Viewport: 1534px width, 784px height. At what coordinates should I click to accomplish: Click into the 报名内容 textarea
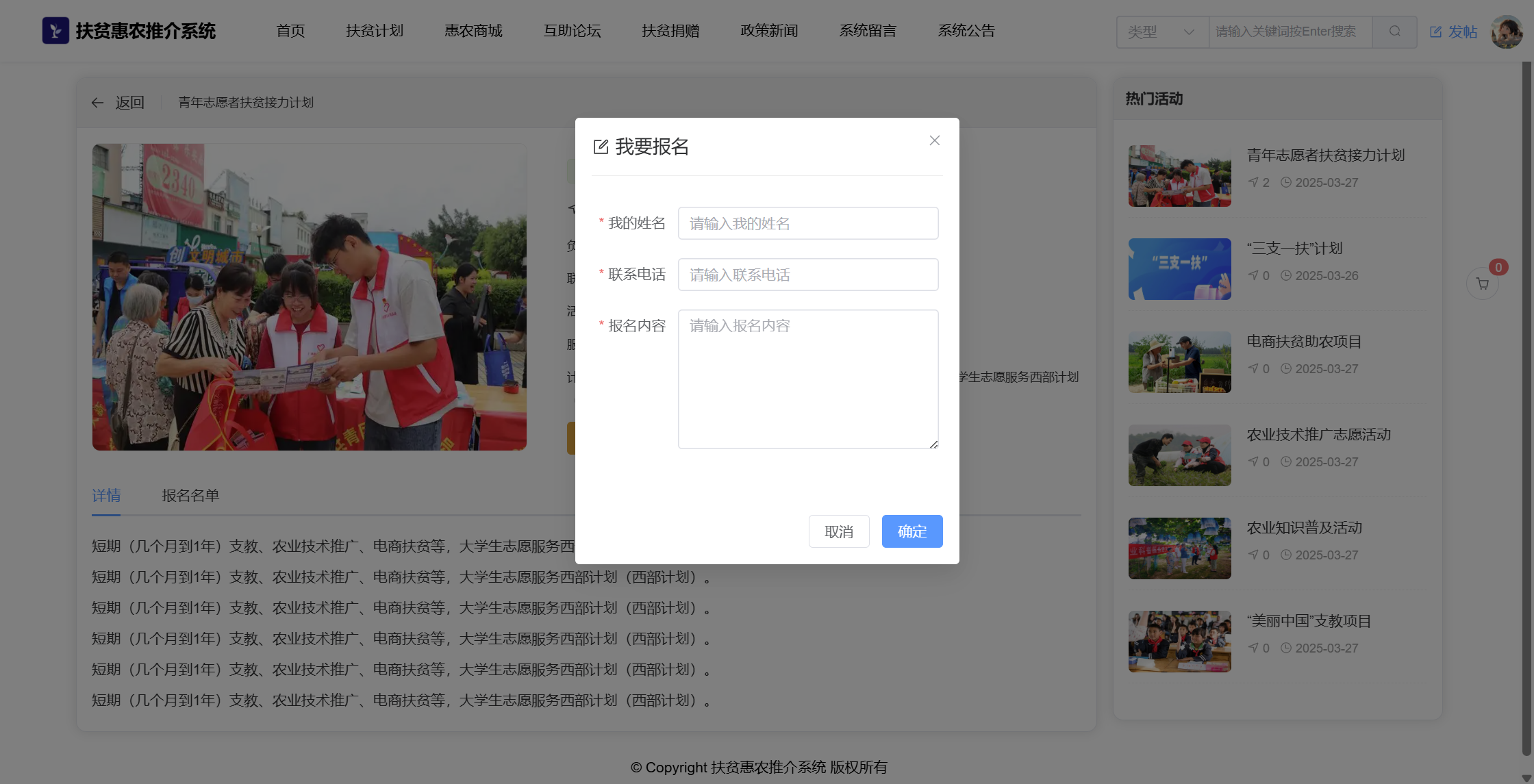807,379
